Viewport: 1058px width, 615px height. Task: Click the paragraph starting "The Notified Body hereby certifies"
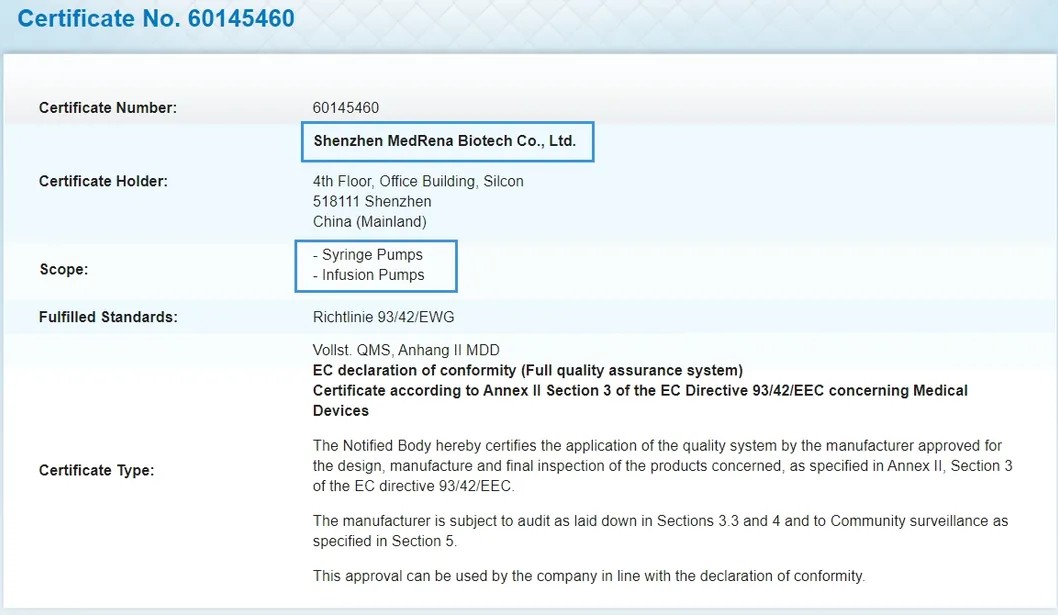[660, 465]
